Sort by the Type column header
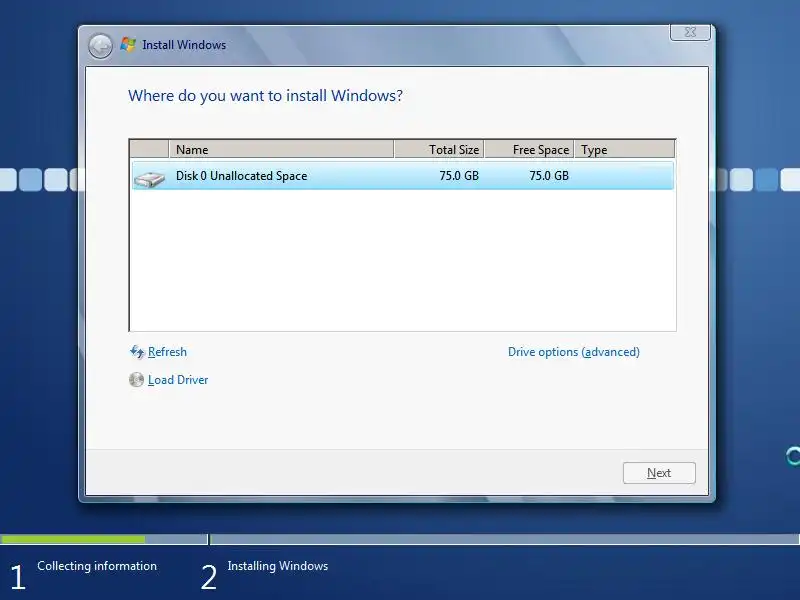The height and width of the screenshot is (600, 800). [x=624, y=149]
